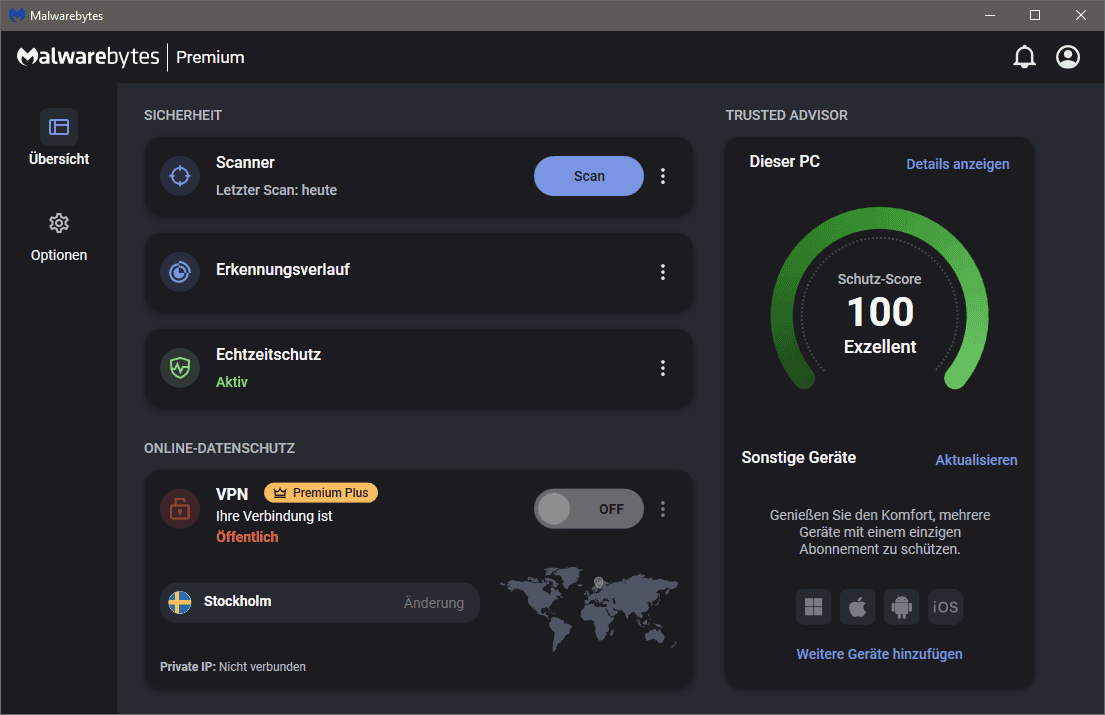Click the Swedish flag icon
This screenshot has width=1105, height=715.
click(180, 602)
